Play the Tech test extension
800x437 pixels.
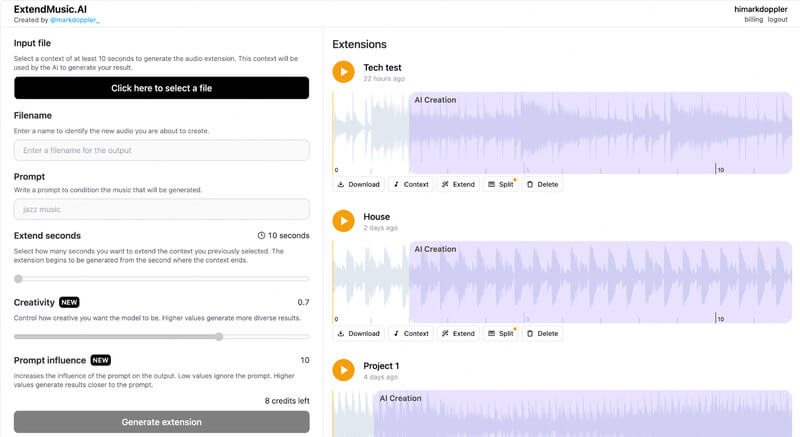[x=343, y=72]
